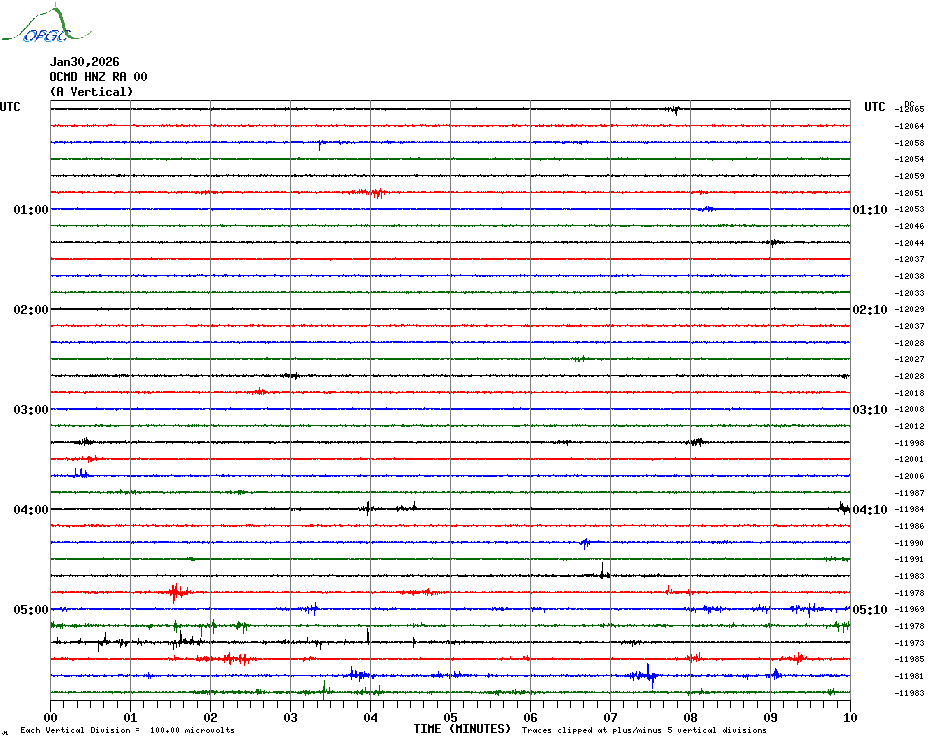The height and width of the screenshot is (744, 930).
Task: Select the 05:10 time label on right
Action: [869, 610]
